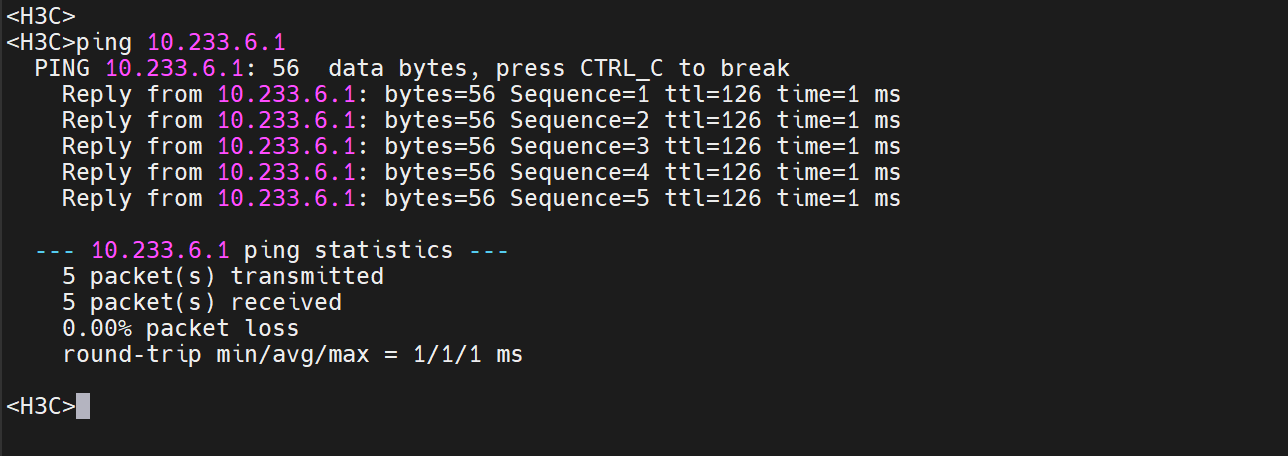Click the IP address in the ping command

(x=216, y=42)
